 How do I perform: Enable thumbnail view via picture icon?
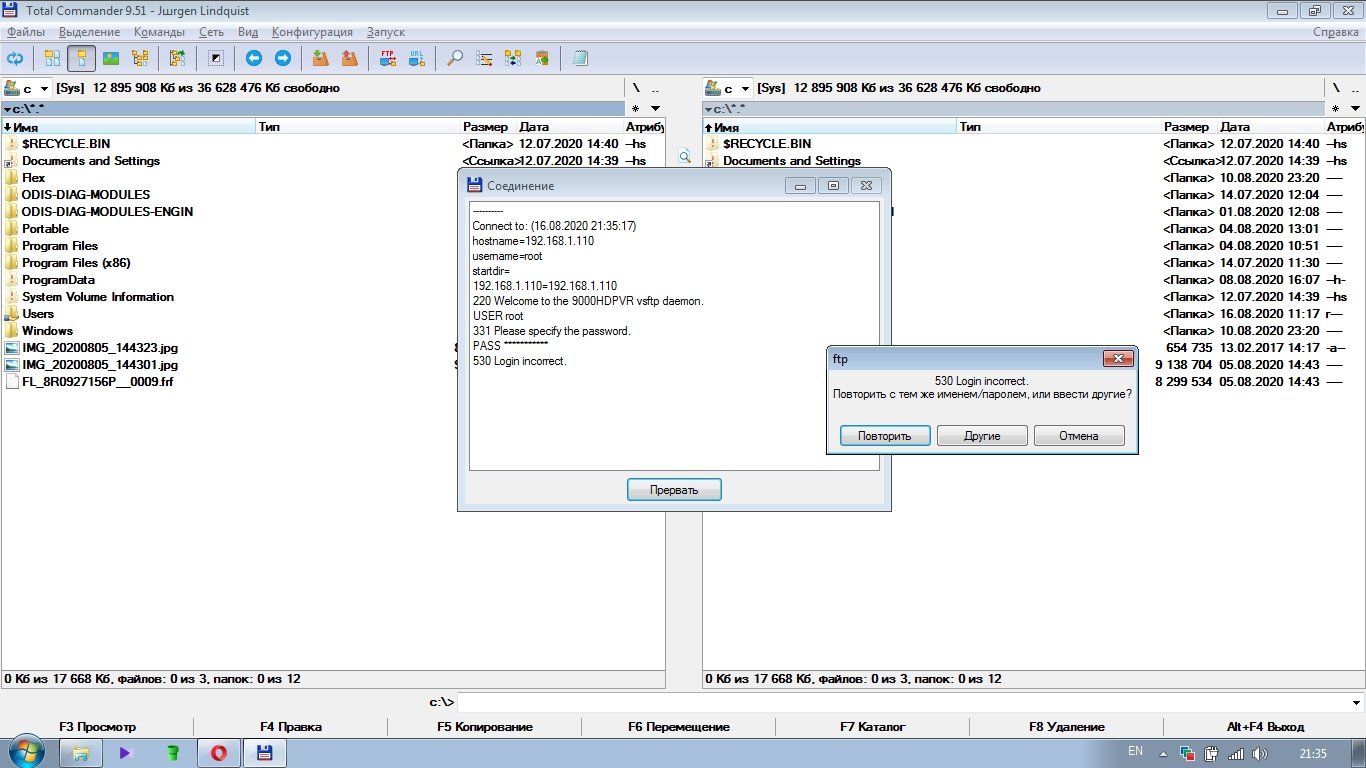[111, 58]
